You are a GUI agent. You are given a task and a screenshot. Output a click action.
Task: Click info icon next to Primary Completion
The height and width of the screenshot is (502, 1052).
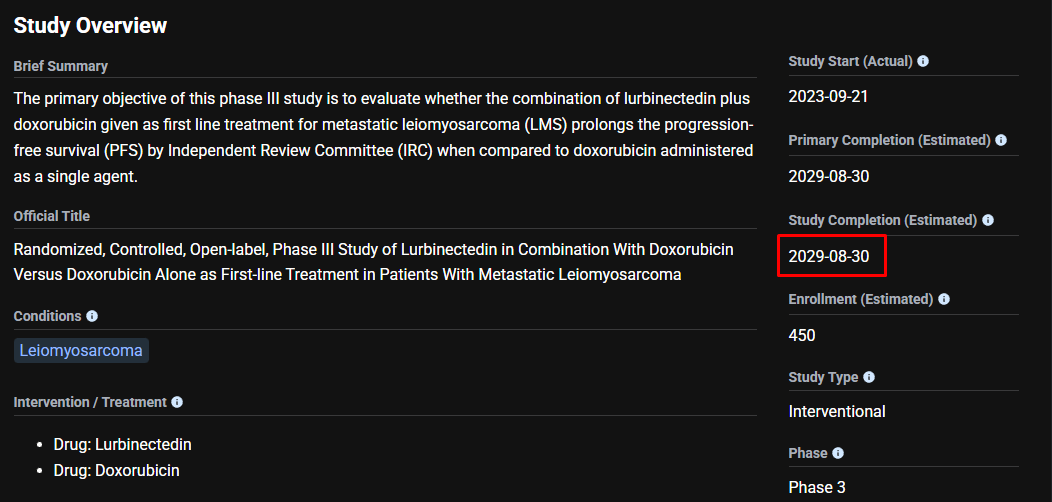(1001, 140)
